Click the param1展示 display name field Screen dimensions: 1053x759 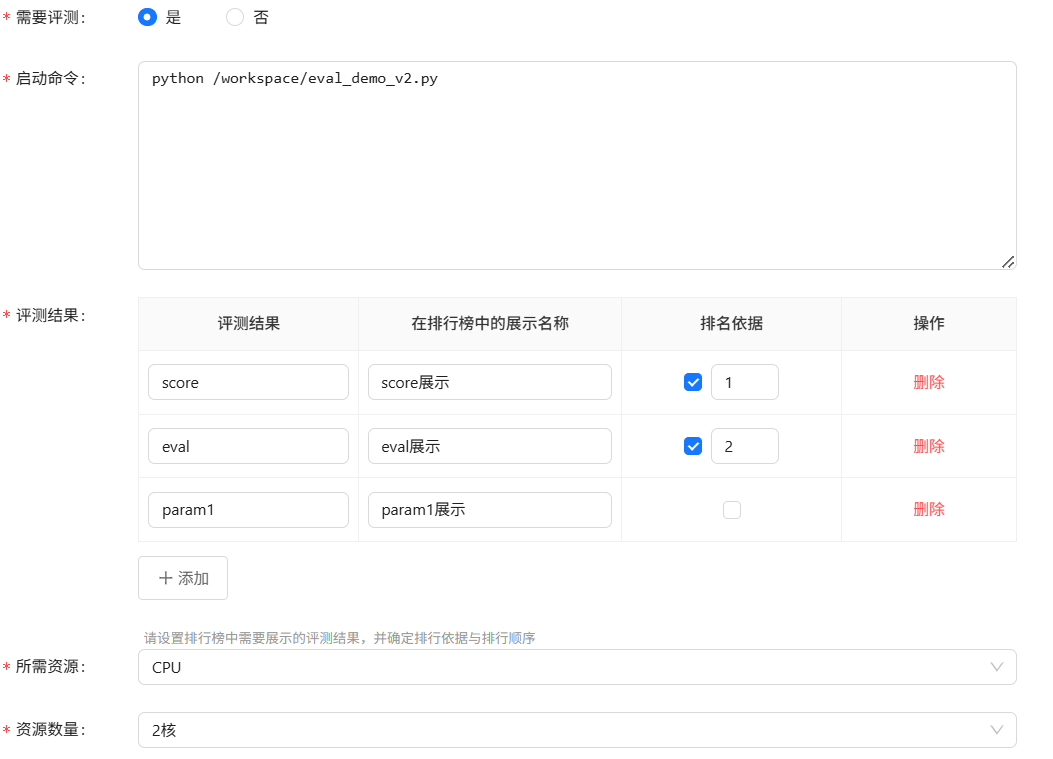point(490,510)
